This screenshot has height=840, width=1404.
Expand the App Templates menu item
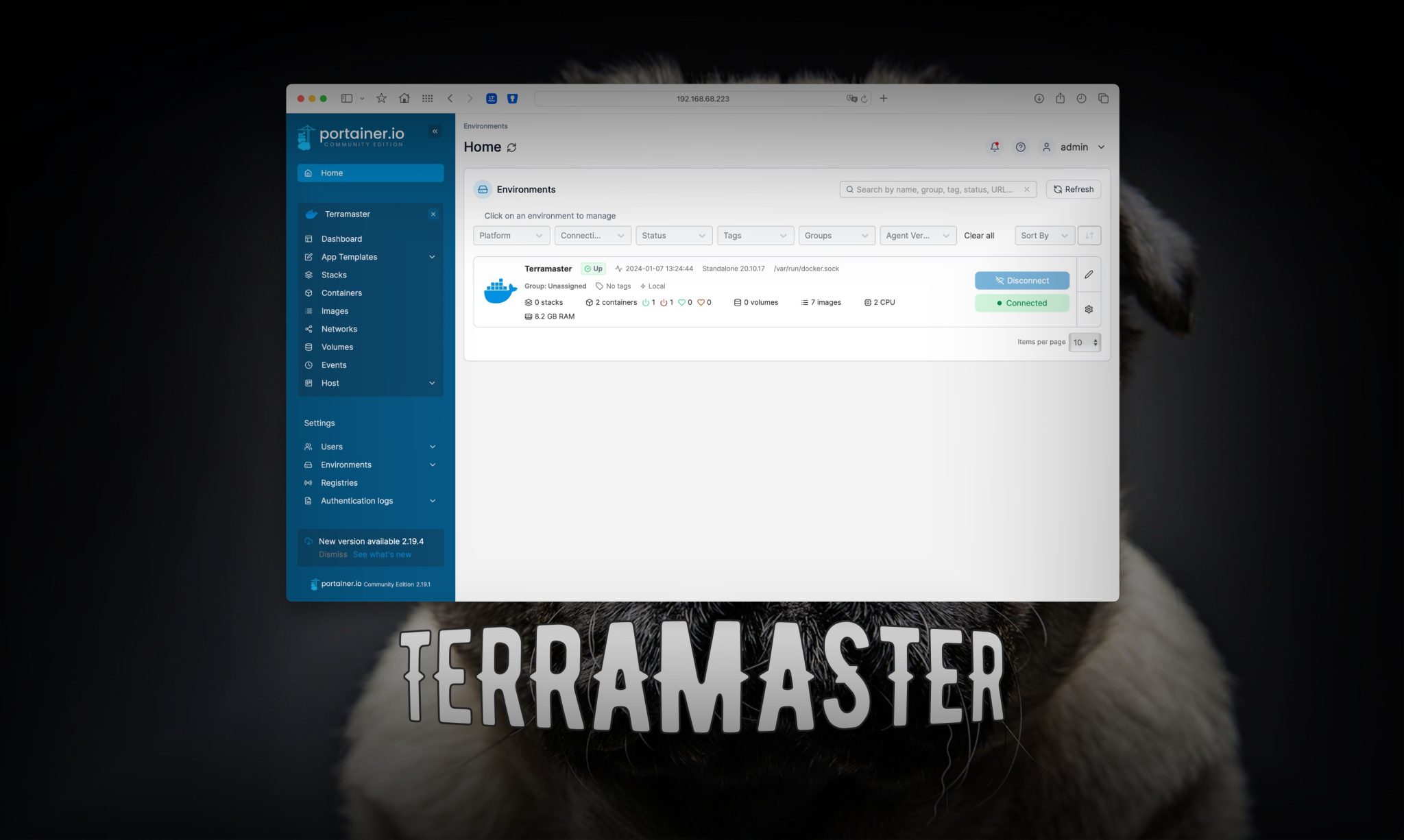point(431,257)
